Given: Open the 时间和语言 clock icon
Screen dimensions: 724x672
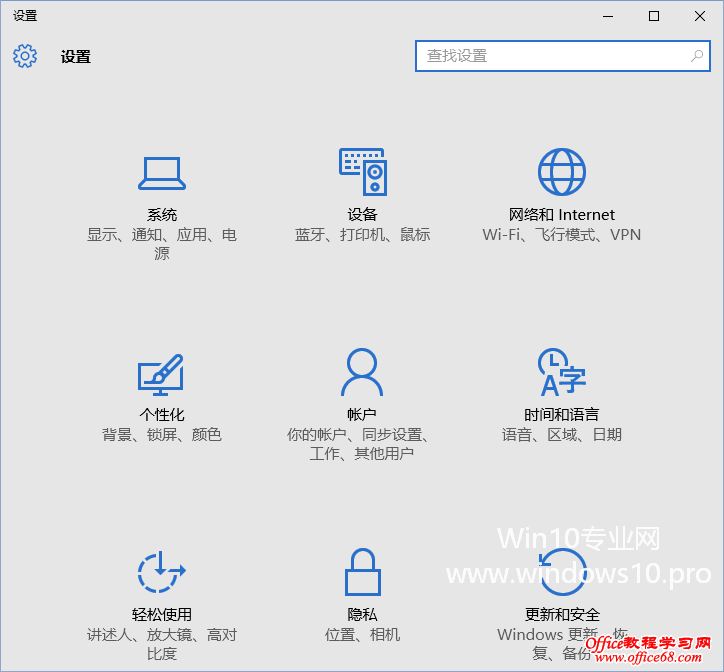Looking at the screenshot, I should pos(562,372).
